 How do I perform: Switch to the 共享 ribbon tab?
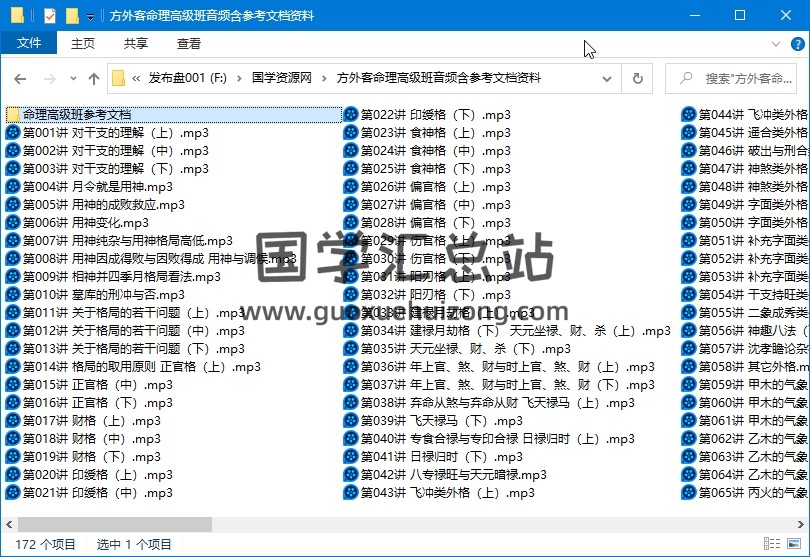coord(136,44)
